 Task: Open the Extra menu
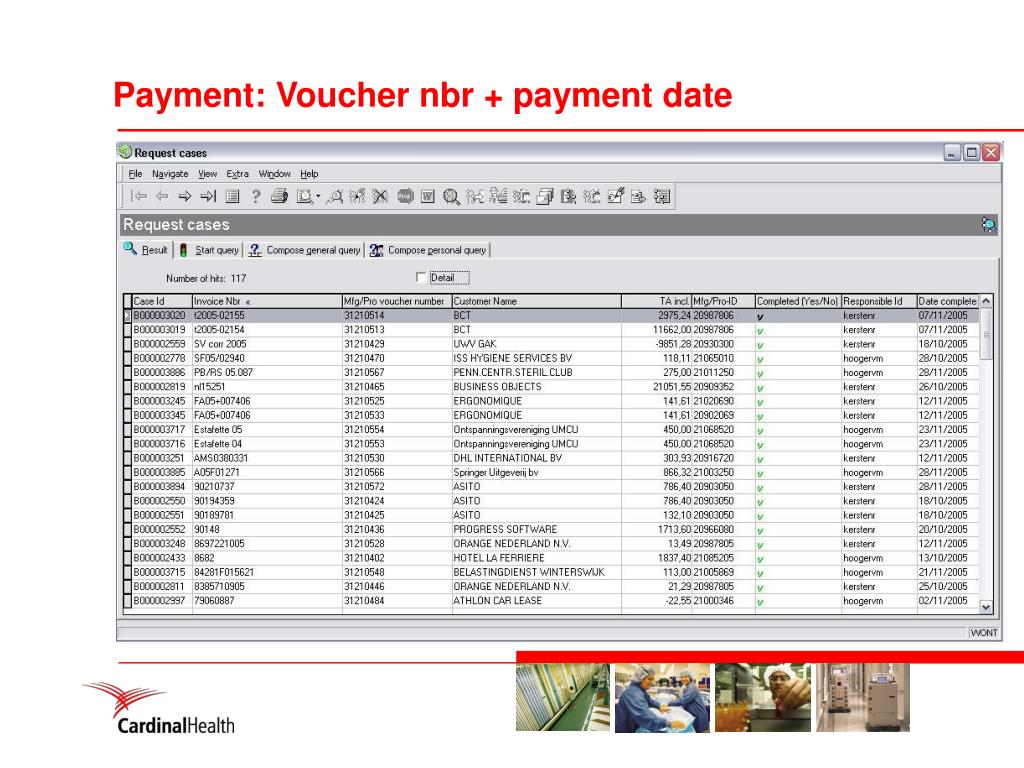coord(237,174)
